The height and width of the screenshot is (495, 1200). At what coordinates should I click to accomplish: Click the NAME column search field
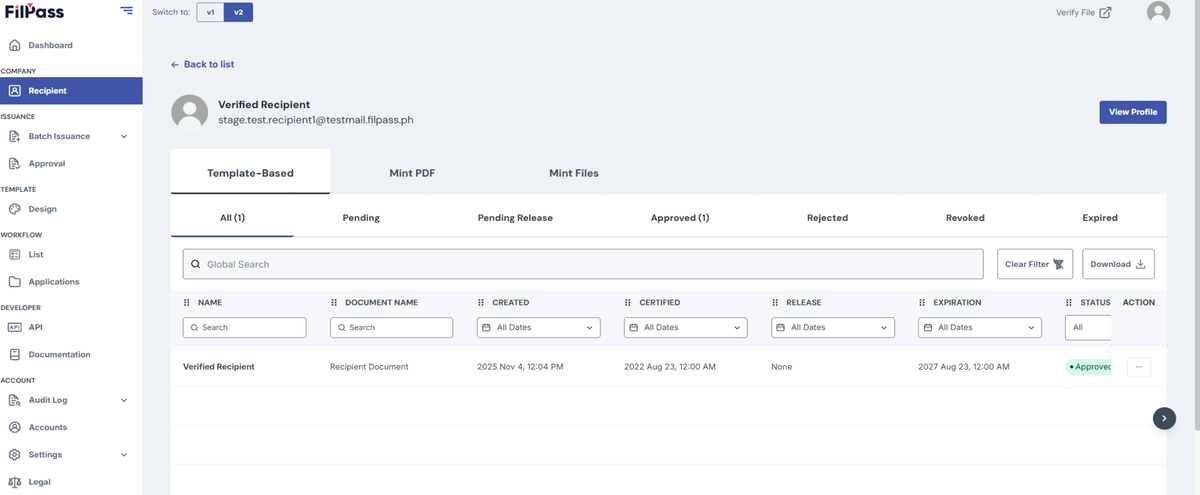(244, 327)
